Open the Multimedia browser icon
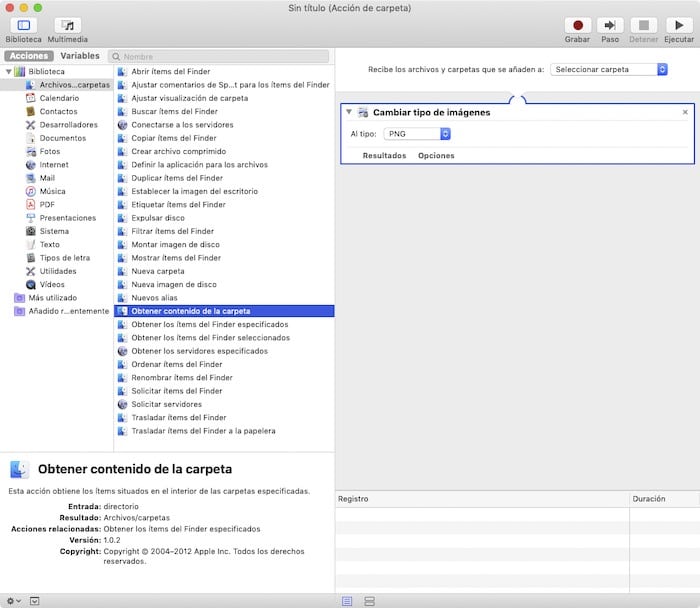Viewport: 700px width, 608px height. point(68,25)
